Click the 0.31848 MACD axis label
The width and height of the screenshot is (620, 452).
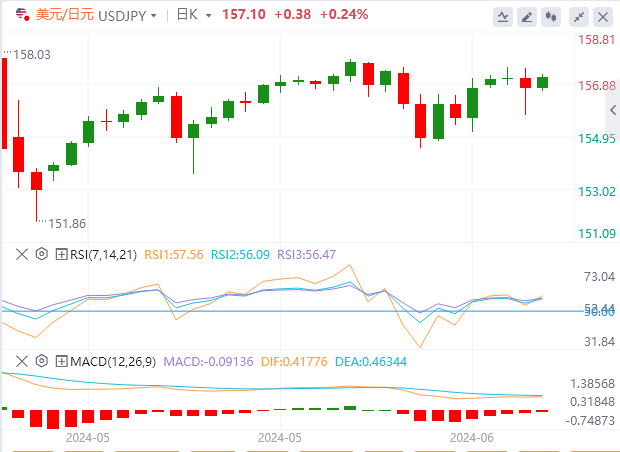pos(592,402)
